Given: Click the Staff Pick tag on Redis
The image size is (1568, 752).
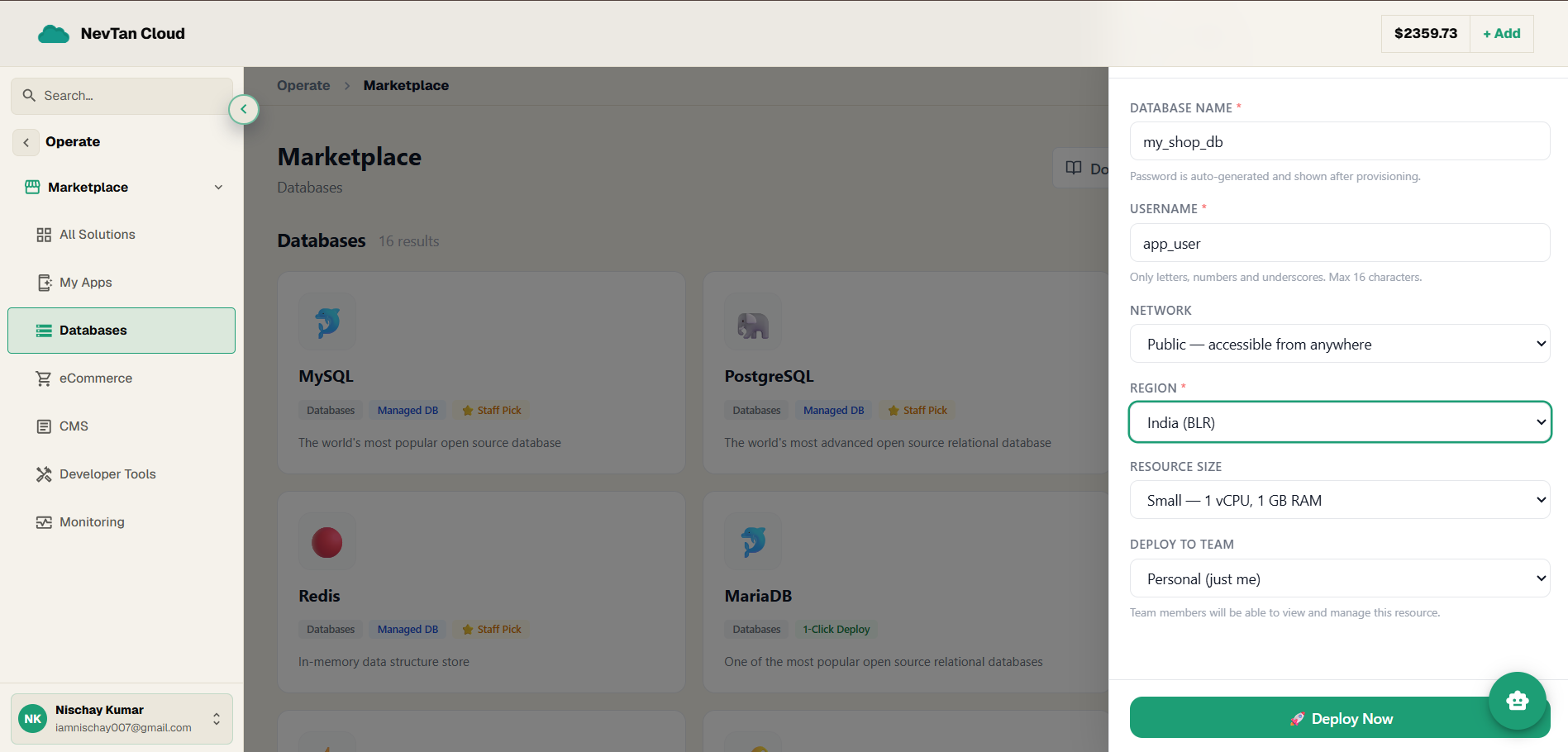Looking at the screenshot, I should click(492, 630).
